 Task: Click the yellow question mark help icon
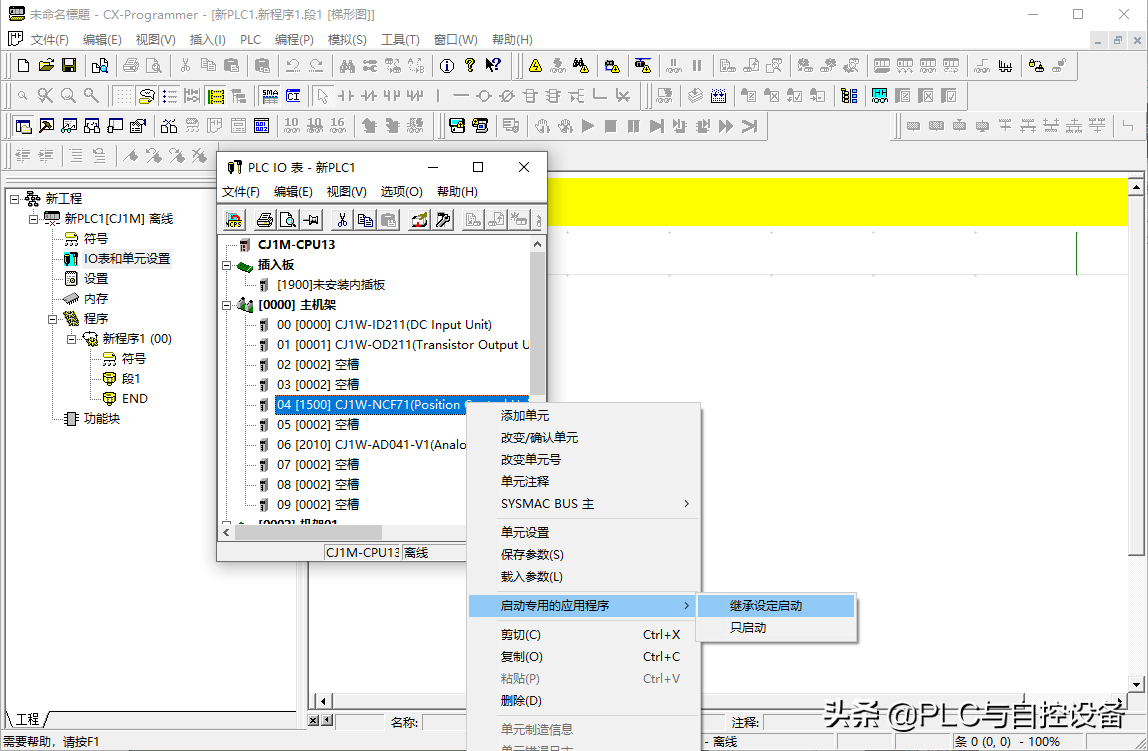point(469,66)
